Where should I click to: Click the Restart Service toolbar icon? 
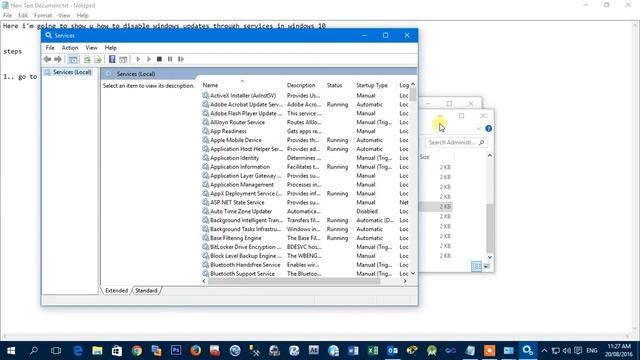[x=181, y=59]
